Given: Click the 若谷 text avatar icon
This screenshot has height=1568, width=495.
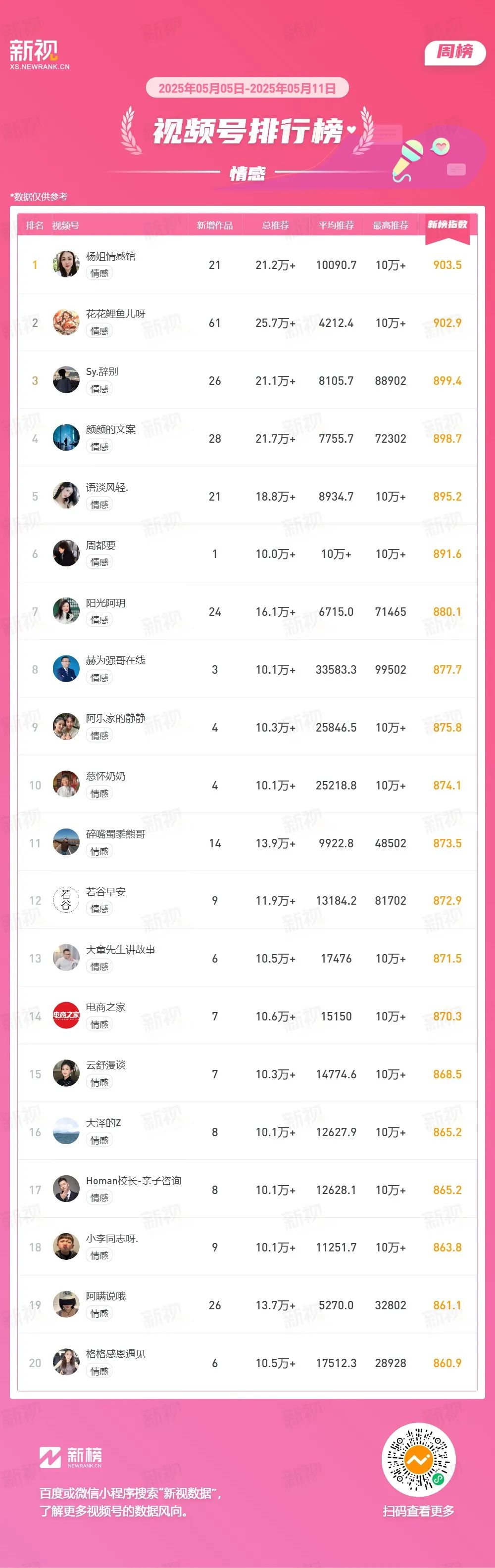Looking at the screenshot, I should (x=66, y=900).
